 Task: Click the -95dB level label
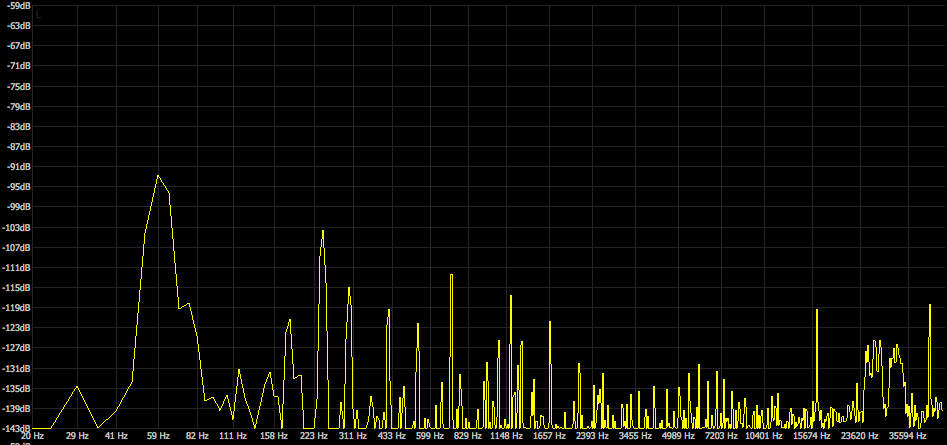click(x=17, y=187)
